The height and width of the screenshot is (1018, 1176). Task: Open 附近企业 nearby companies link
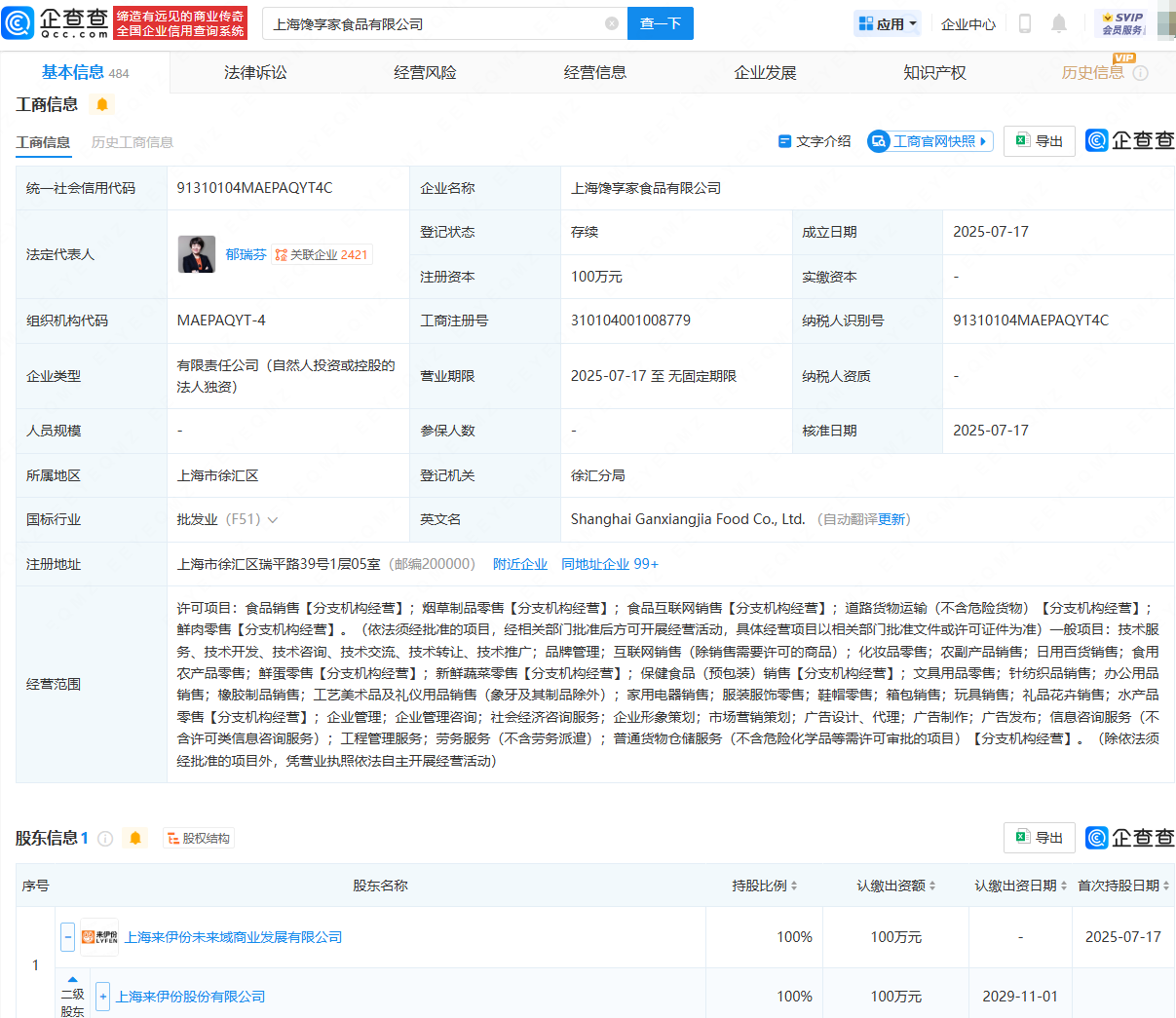tap(520, 564)
